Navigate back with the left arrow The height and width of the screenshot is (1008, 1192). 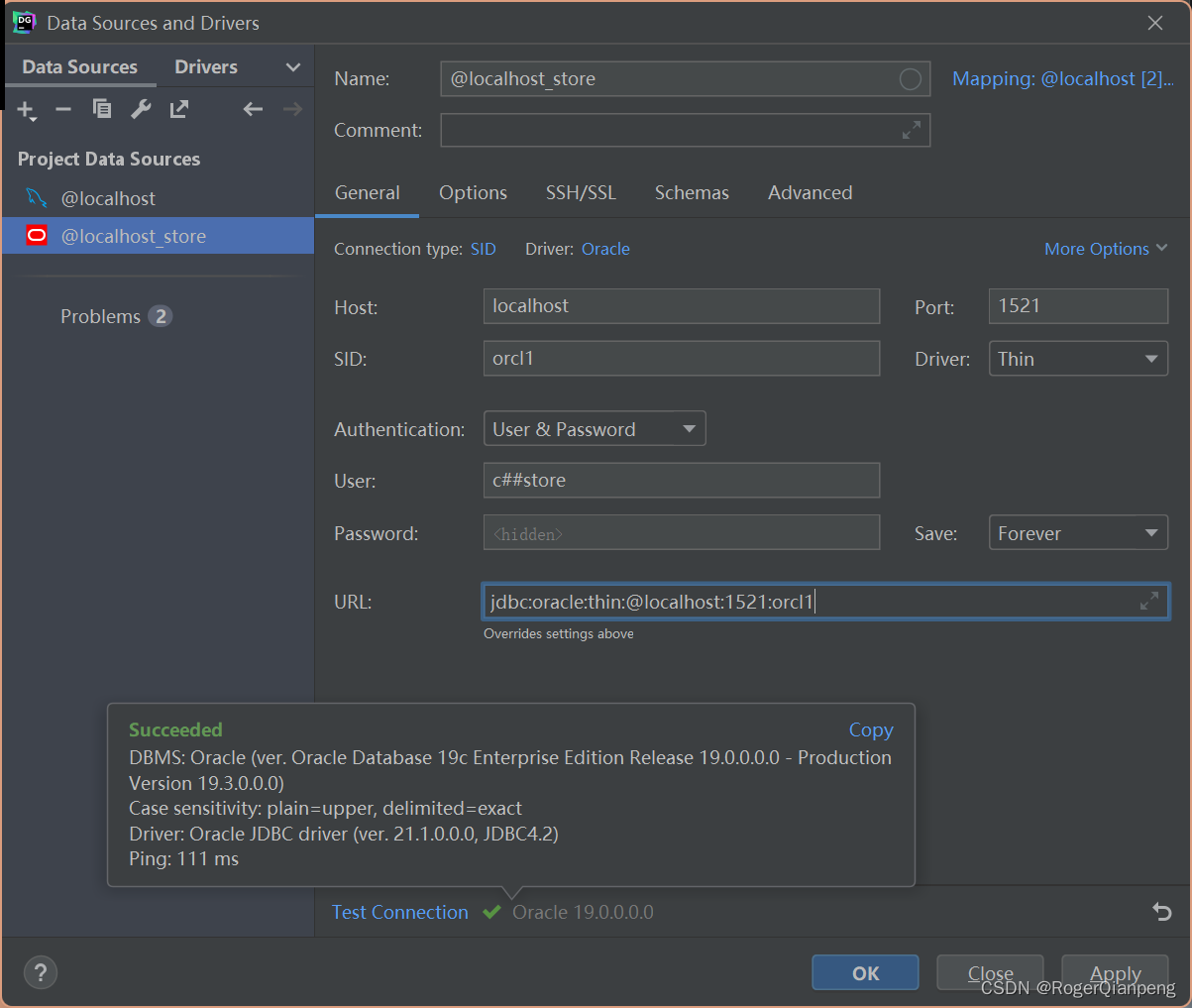(253, 109)
